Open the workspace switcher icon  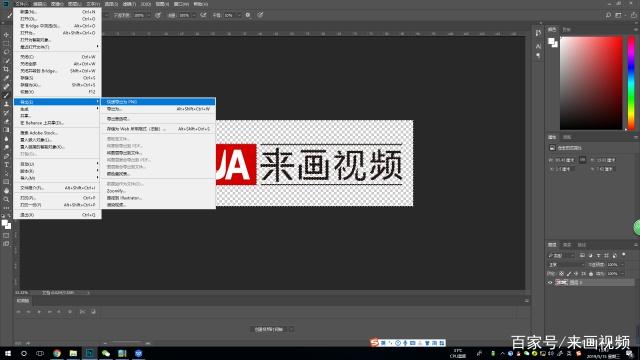618,15
